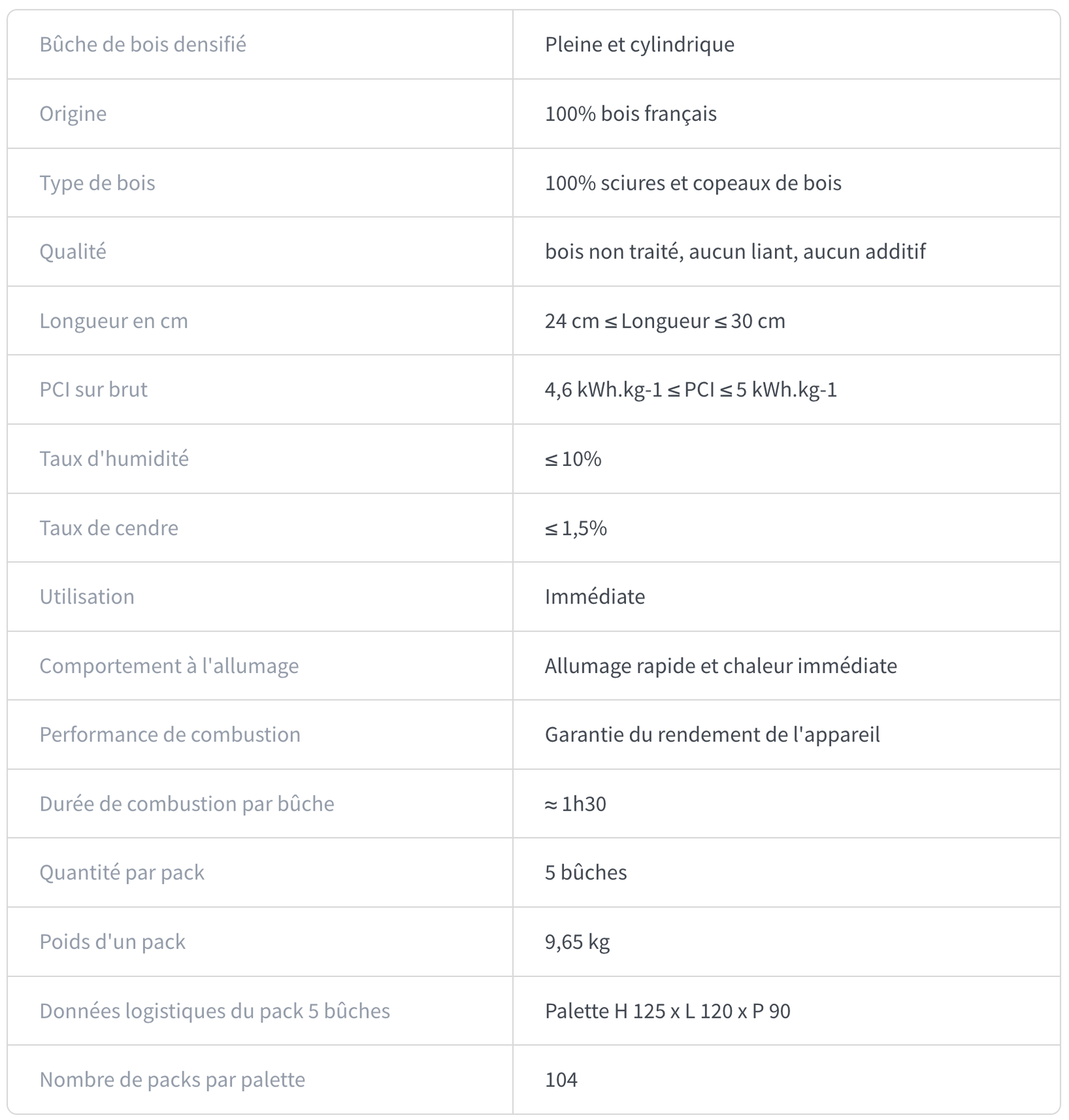Select the '9,65 kg' pack weight
The height and width of the screenshot is (1120, 1069).
point(577,942)
